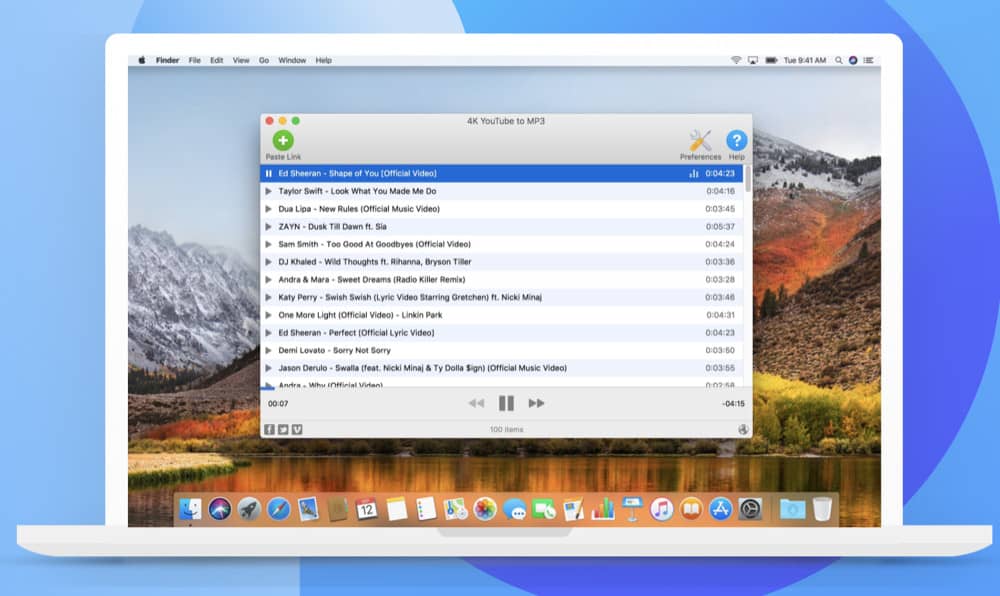1000x596 pixels.
Task: Pause playback using the center pause button
Action: click(506, 403)
